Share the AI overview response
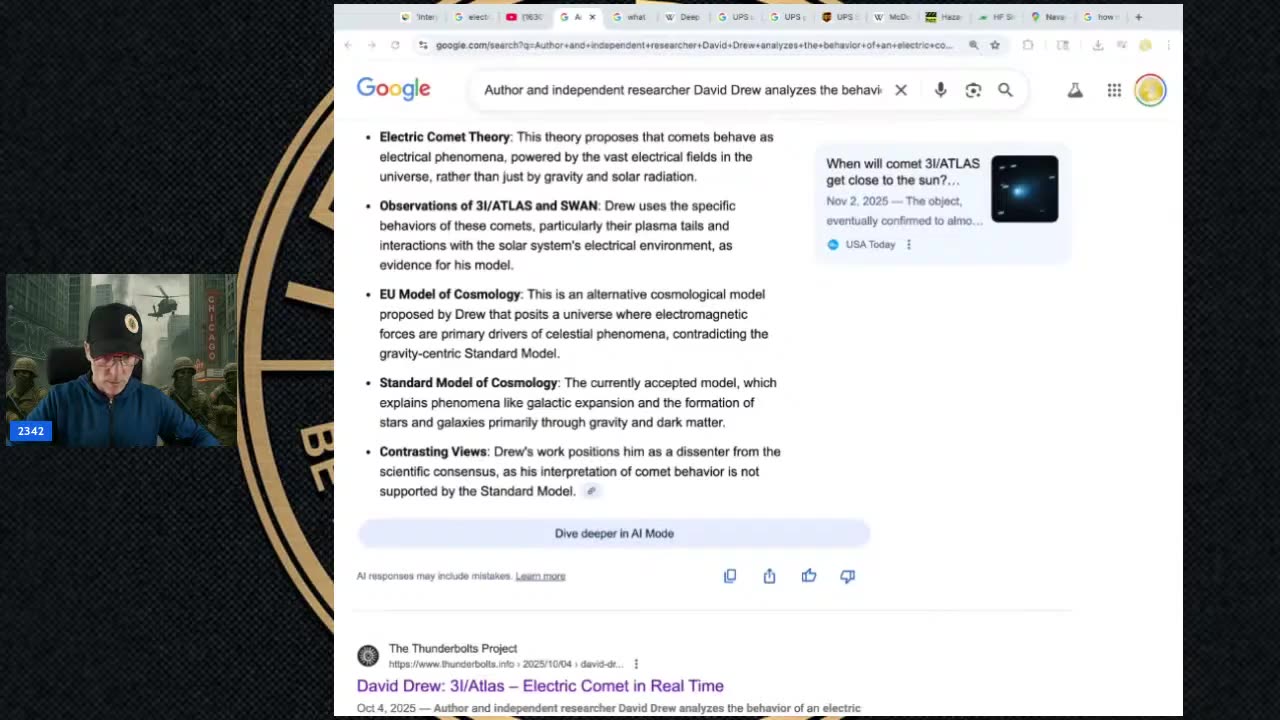This screenshot has width=1280, height=720. click(769, 576)
